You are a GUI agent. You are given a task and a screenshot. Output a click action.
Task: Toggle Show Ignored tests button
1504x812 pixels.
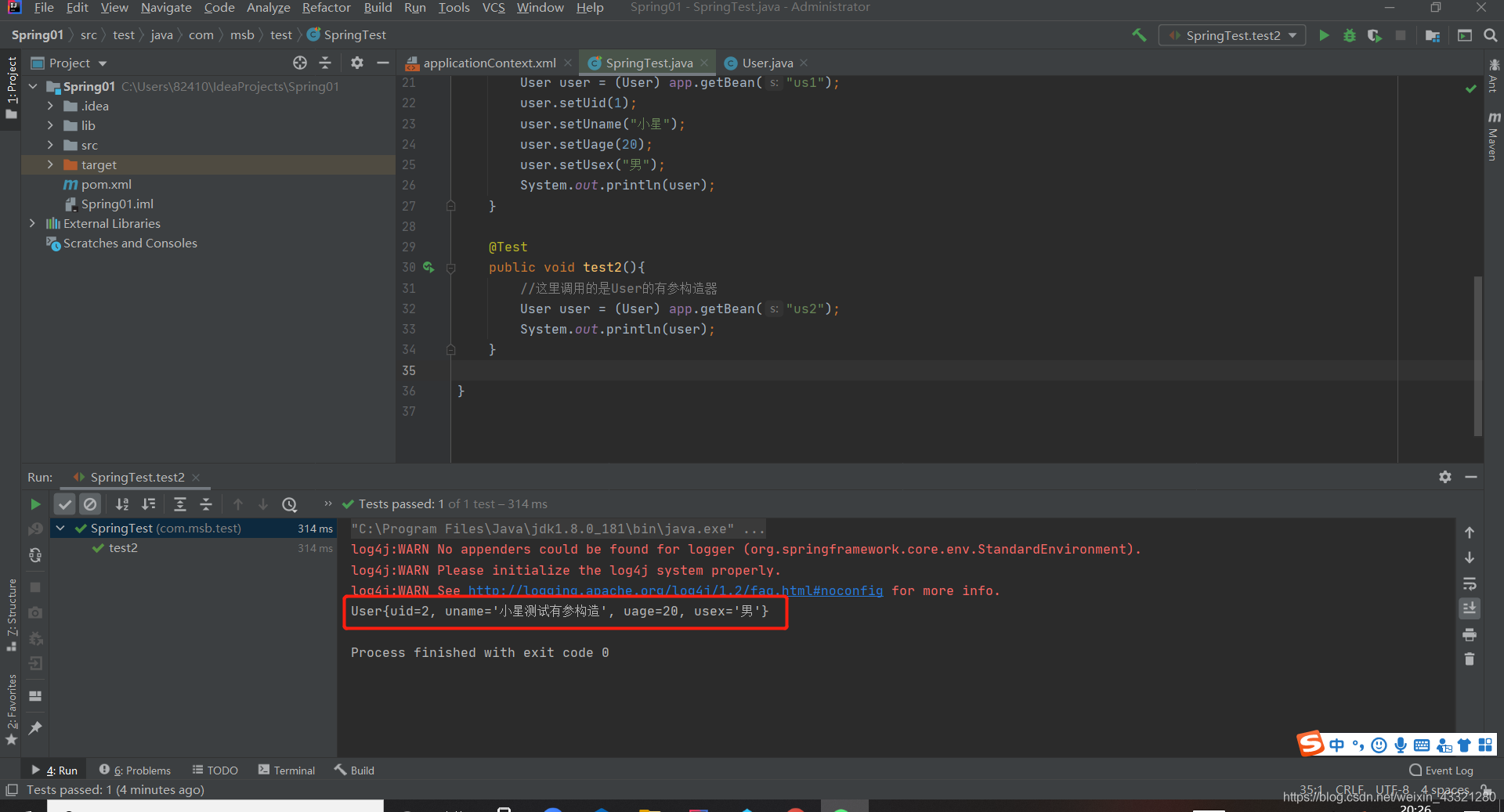click(90, 504)
